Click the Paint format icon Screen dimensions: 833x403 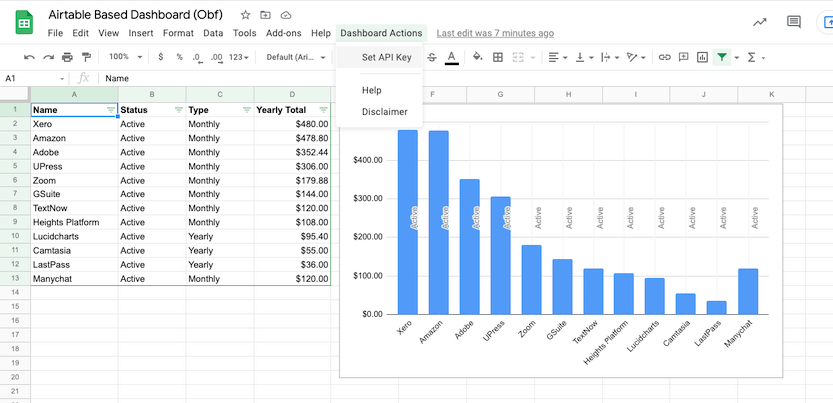pos(86,57)
